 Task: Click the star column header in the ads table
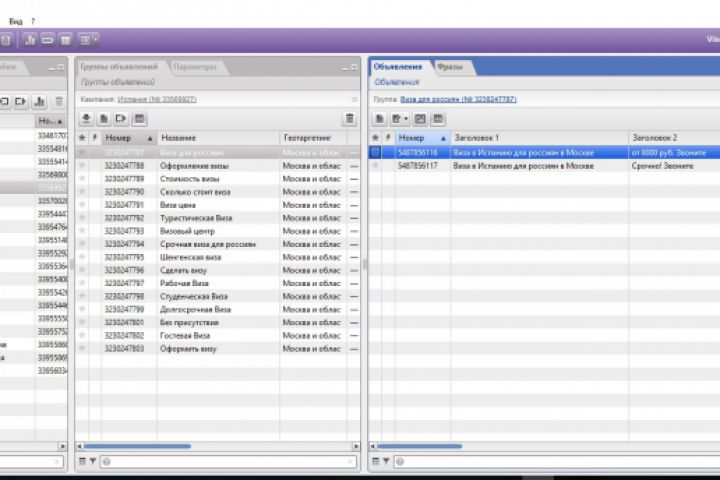[x=375, y=138]
